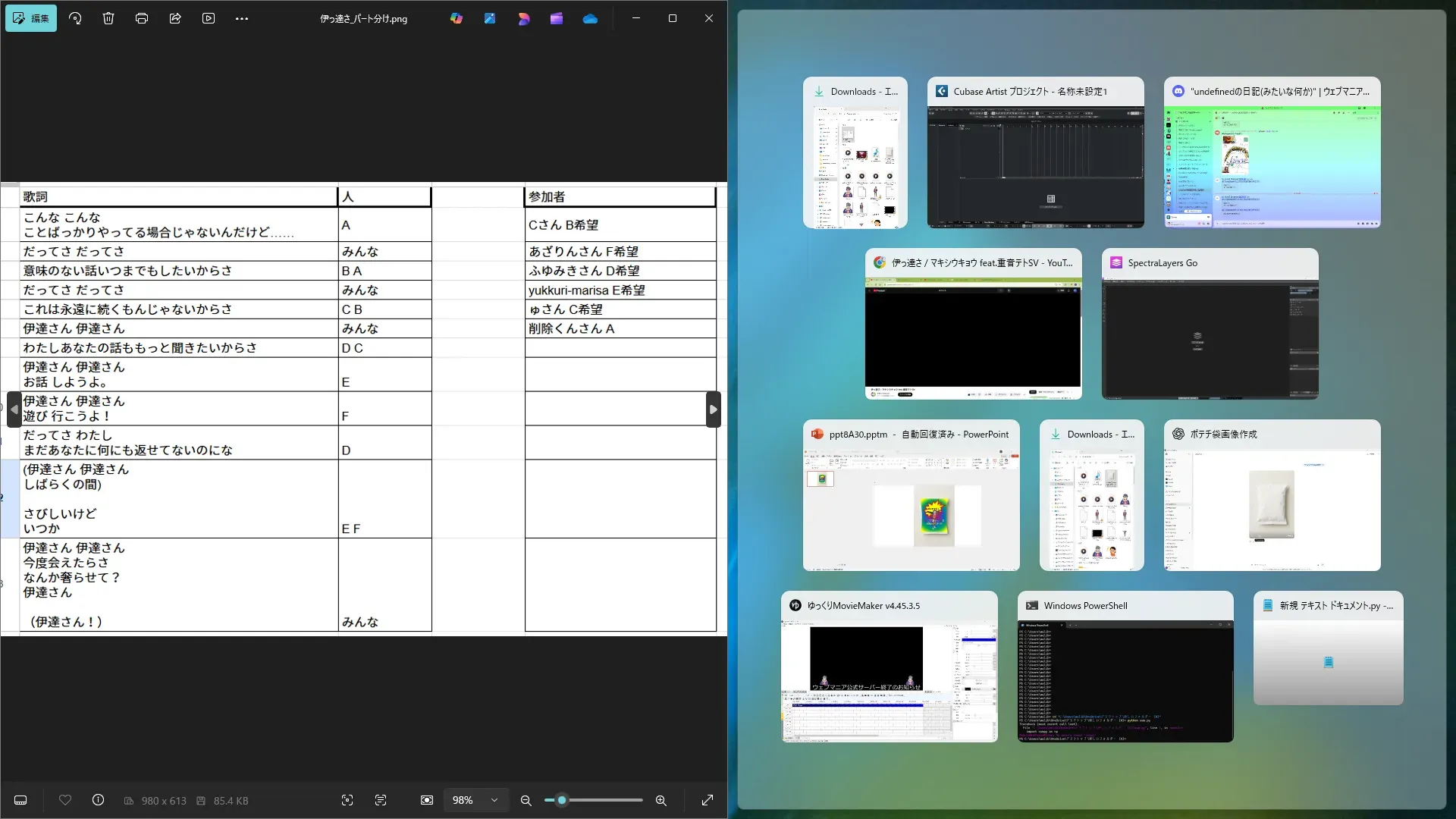Print the image via printer icon
Screen dimensions: 1456x819
pyautogui.click(x=142, y=18)
